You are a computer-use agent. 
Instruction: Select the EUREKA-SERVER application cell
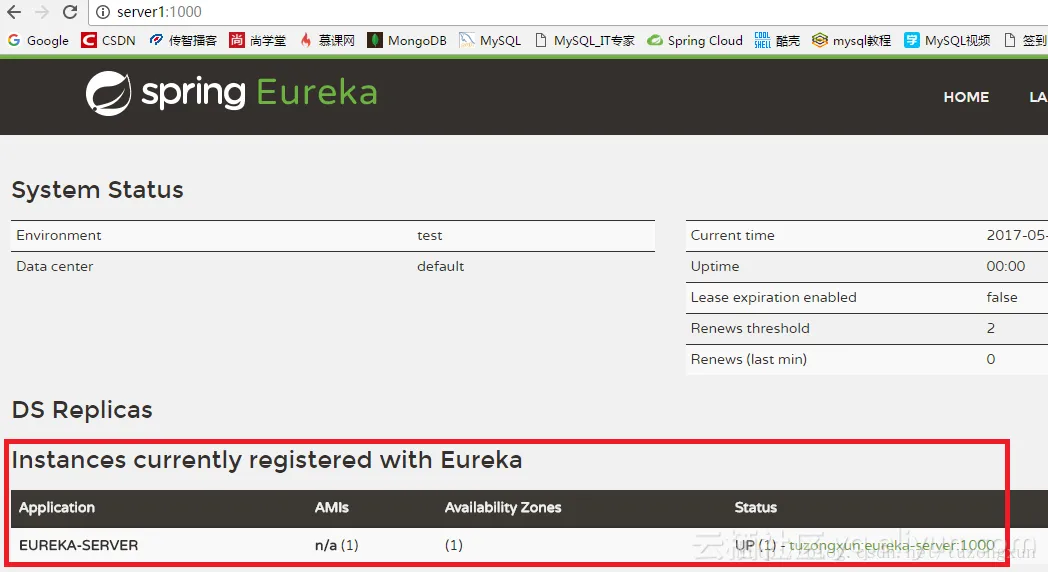[x=78, y=545]
